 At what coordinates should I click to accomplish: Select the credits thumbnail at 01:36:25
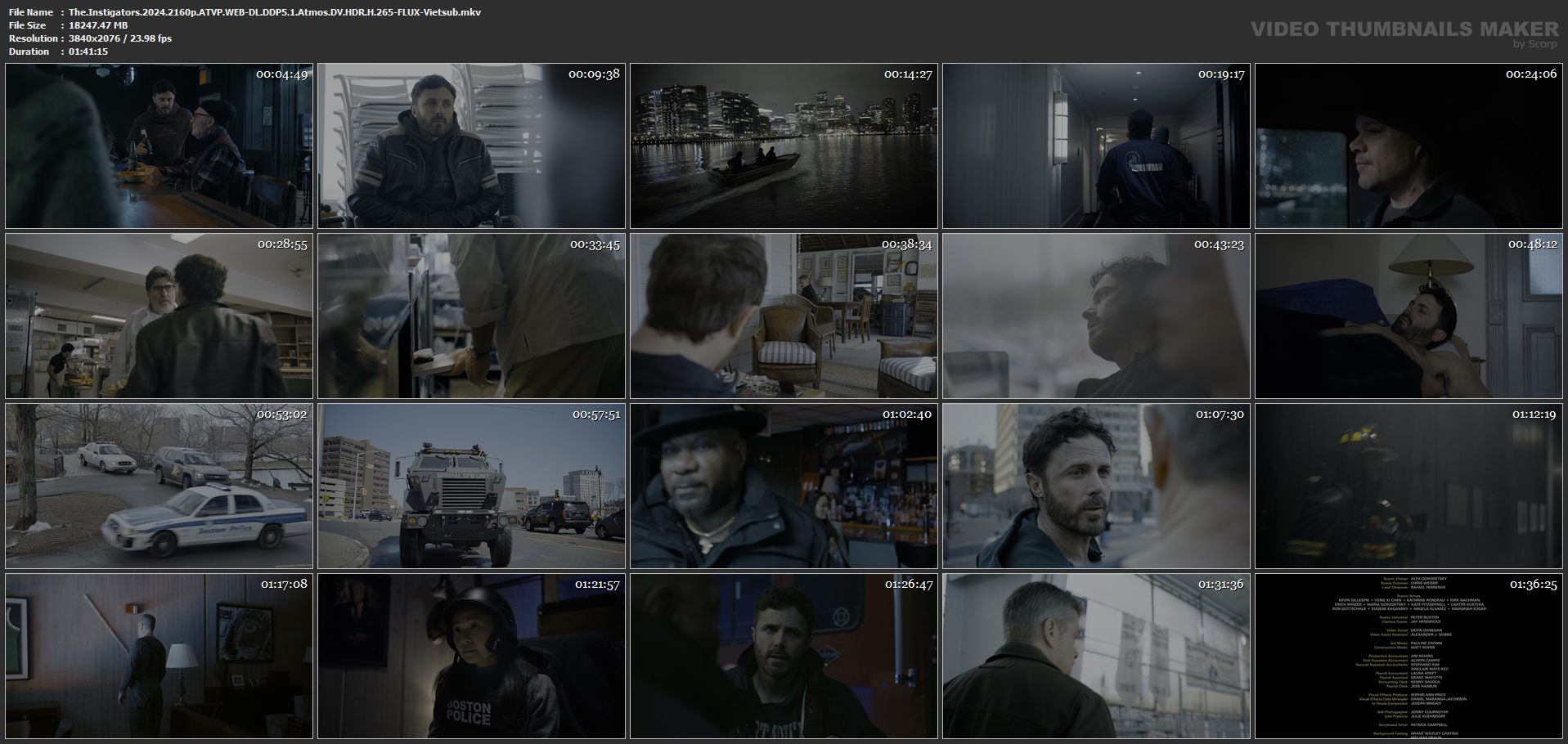(x=1409, y=656)
